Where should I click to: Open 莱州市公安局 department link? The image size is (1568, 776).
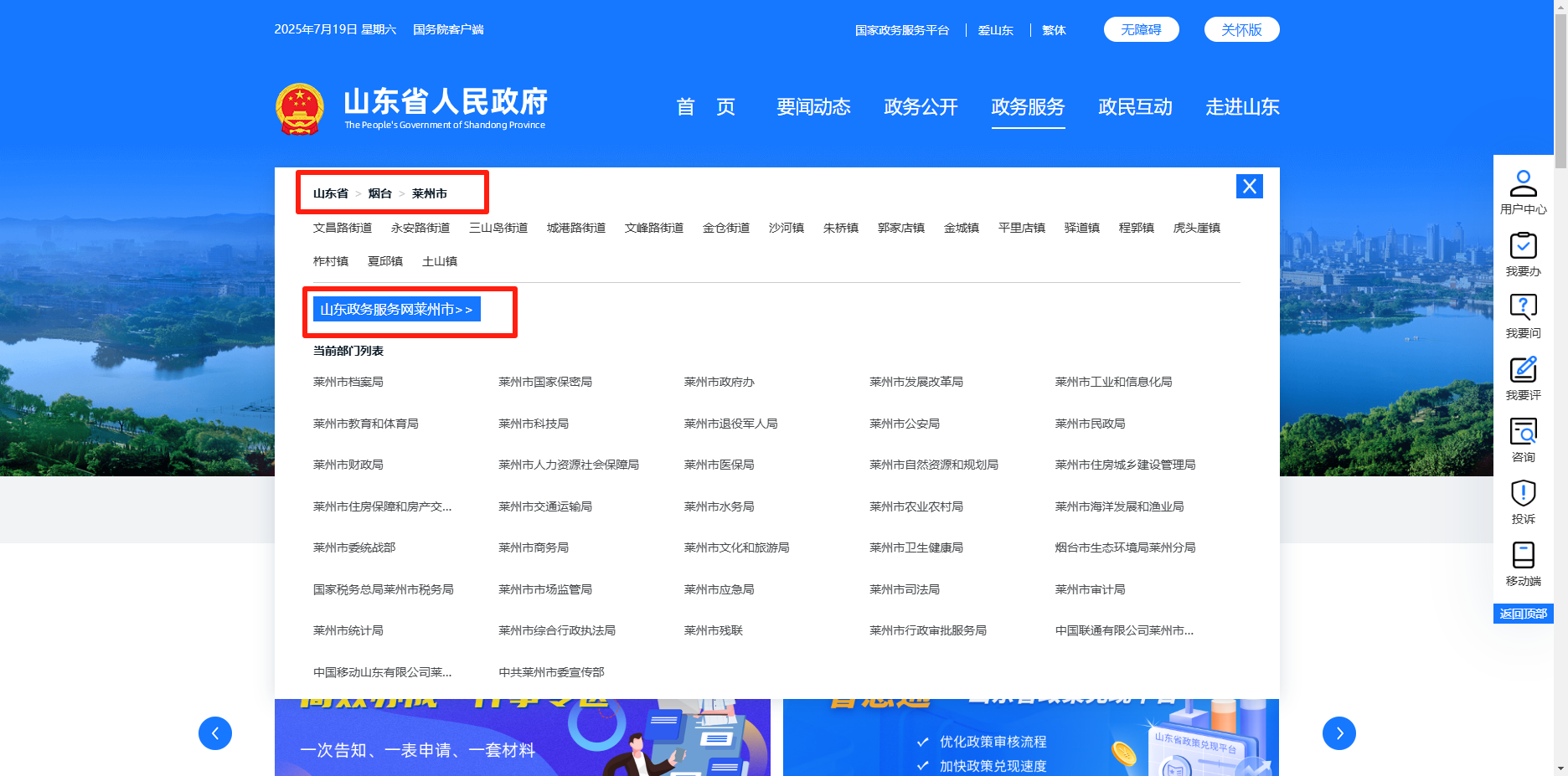[x=905, y=424]
